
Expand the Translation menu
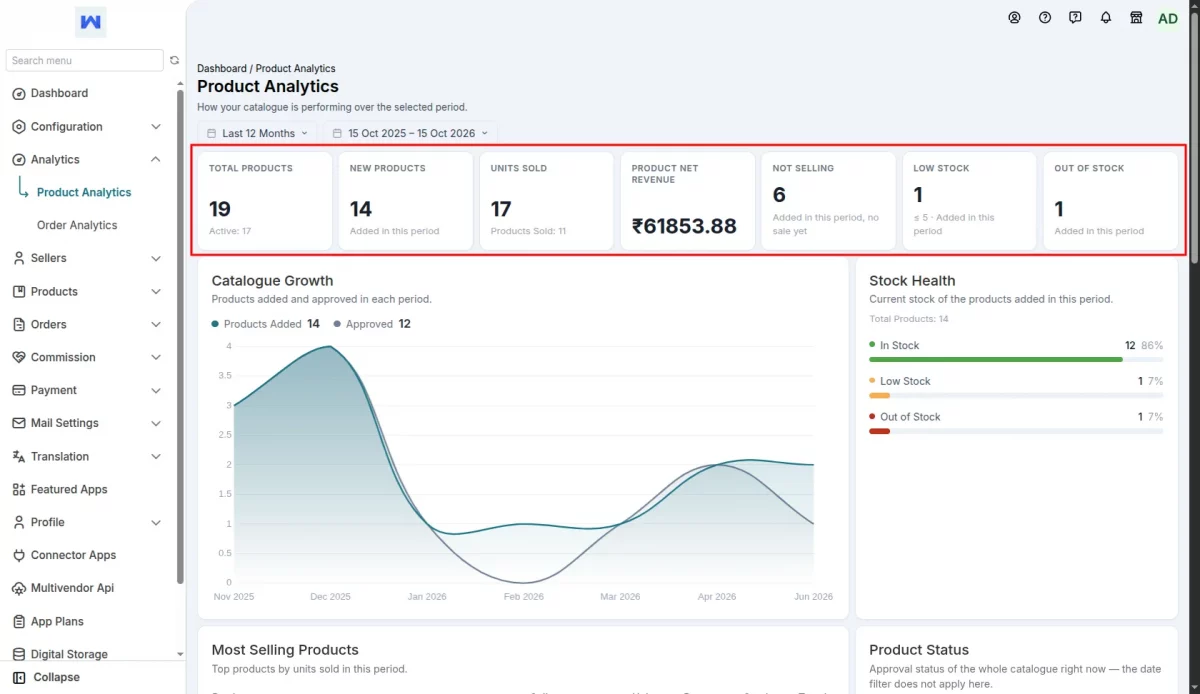tap(86, 457)
